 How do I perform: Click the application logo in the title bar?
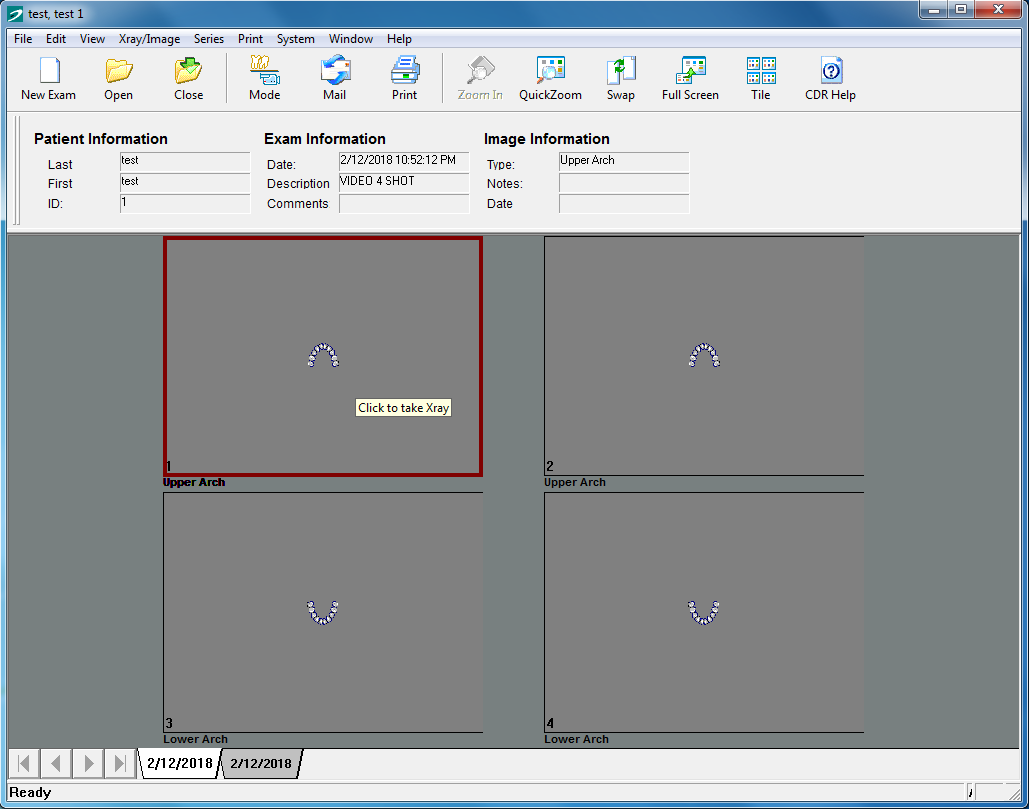coord(15,14)
